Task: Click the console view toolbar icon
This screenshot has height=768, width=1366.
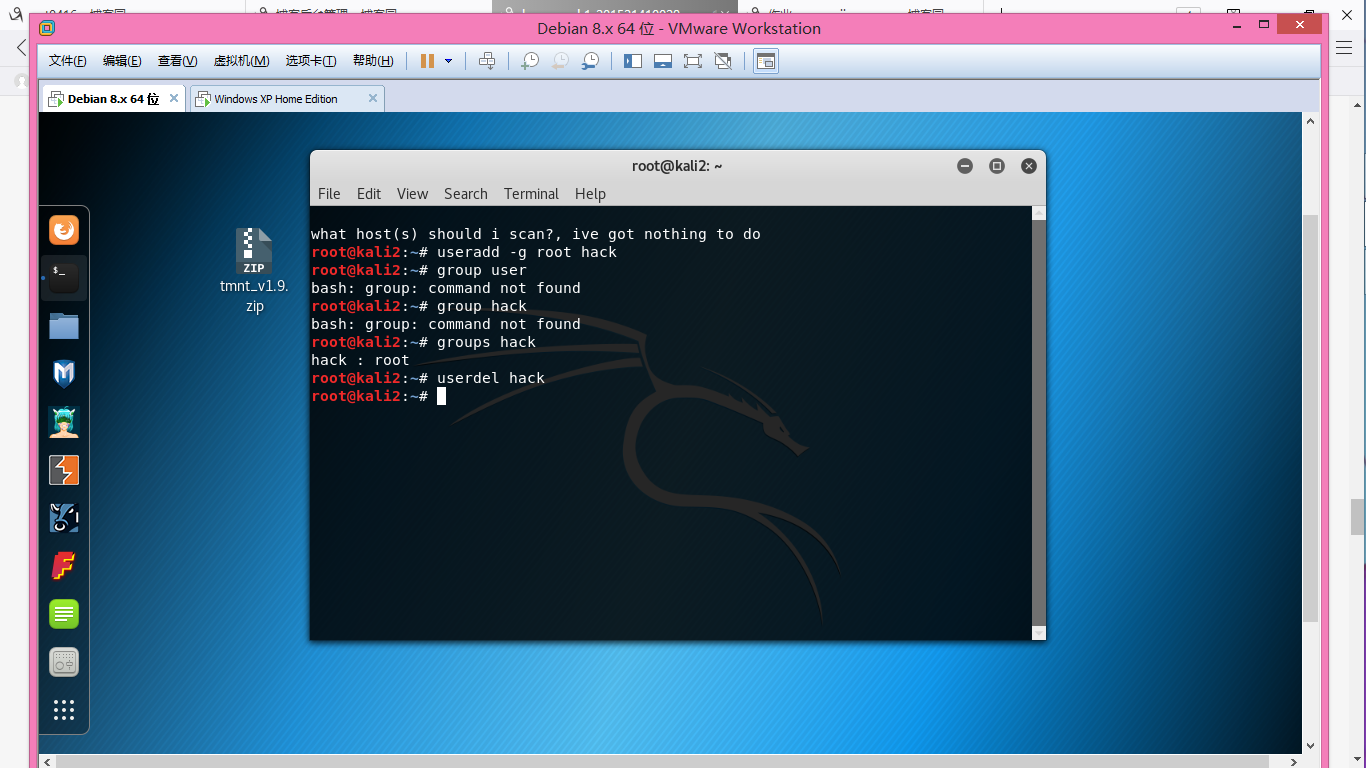Action: pyautogui.click(x=765, y=61)
